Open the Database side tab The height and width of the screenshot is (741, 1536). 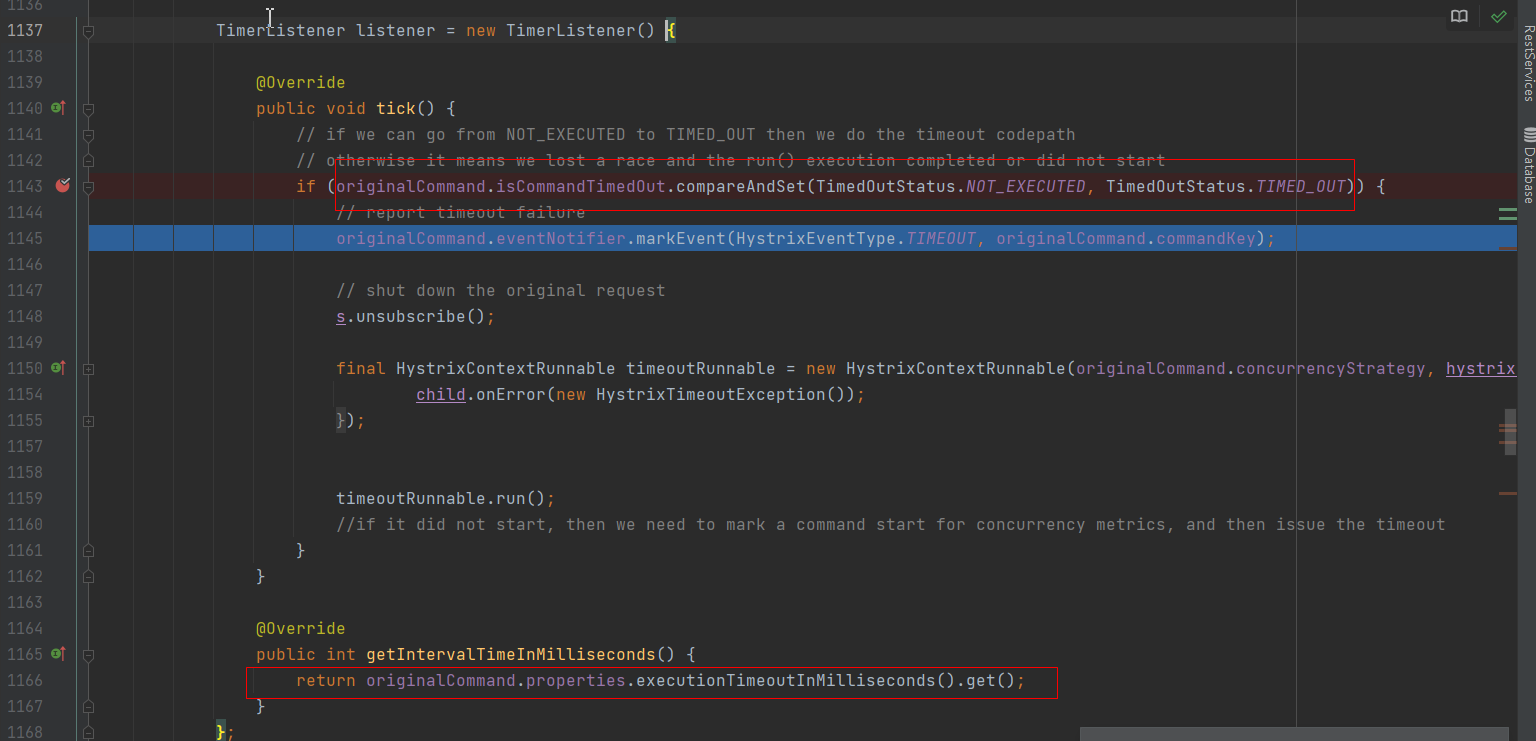pos(1528,166)
